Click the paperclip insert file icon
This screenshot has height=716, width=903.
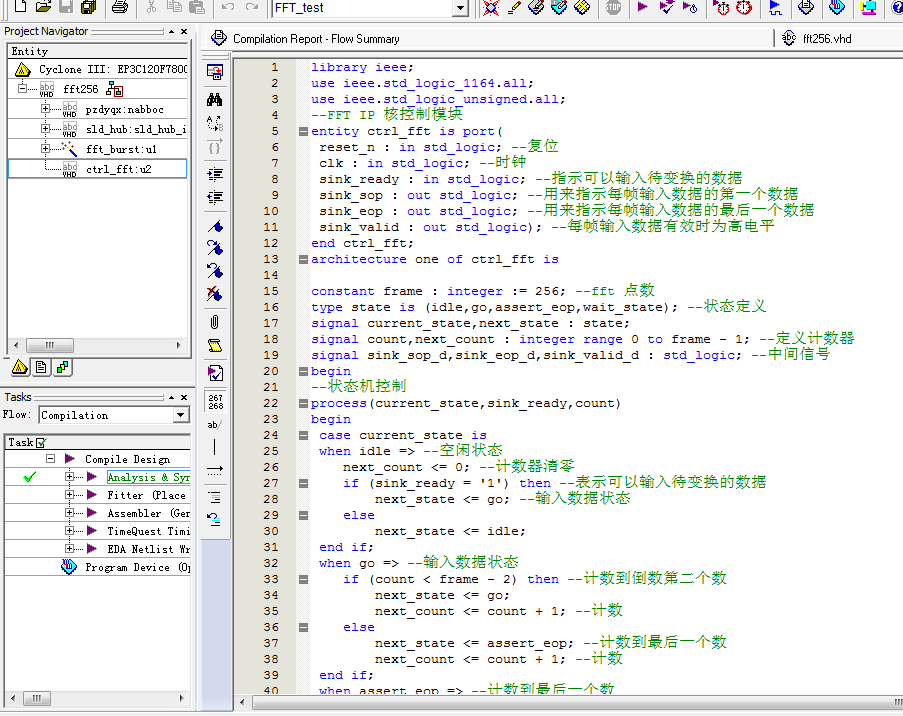(214, 321)
